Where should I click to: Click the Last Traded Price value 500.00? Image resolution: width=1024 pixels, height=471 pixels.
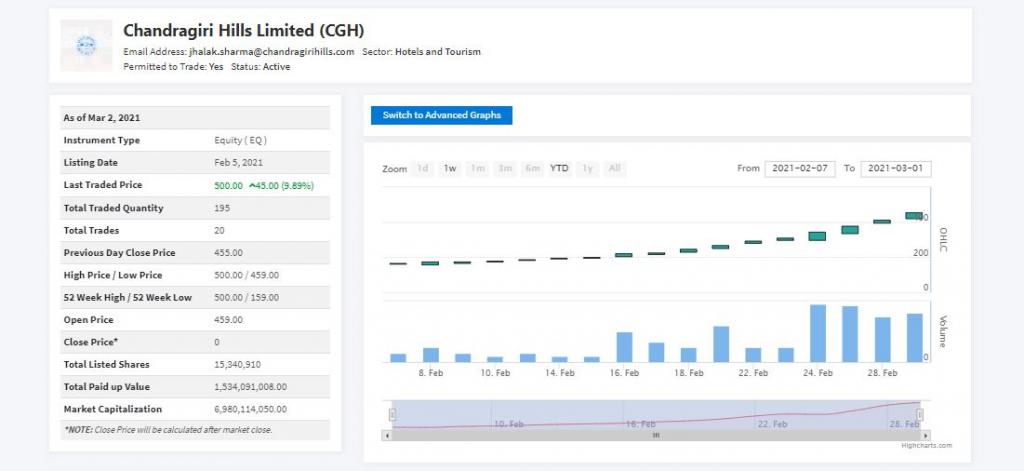click(229, 186)
